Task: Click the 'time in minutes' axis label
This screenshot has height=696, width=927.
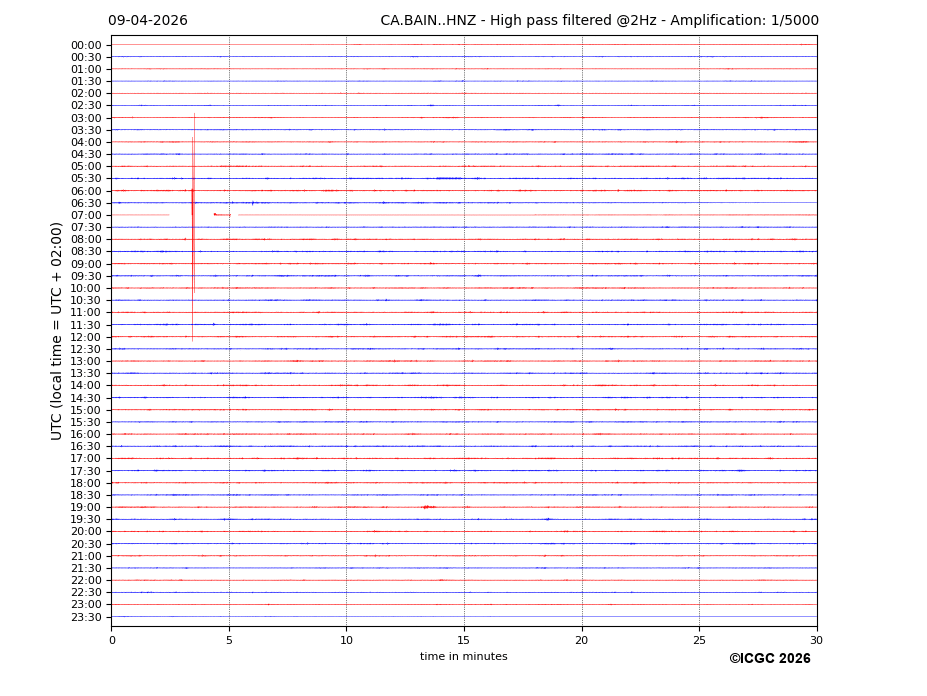Action: coord(463,657)
